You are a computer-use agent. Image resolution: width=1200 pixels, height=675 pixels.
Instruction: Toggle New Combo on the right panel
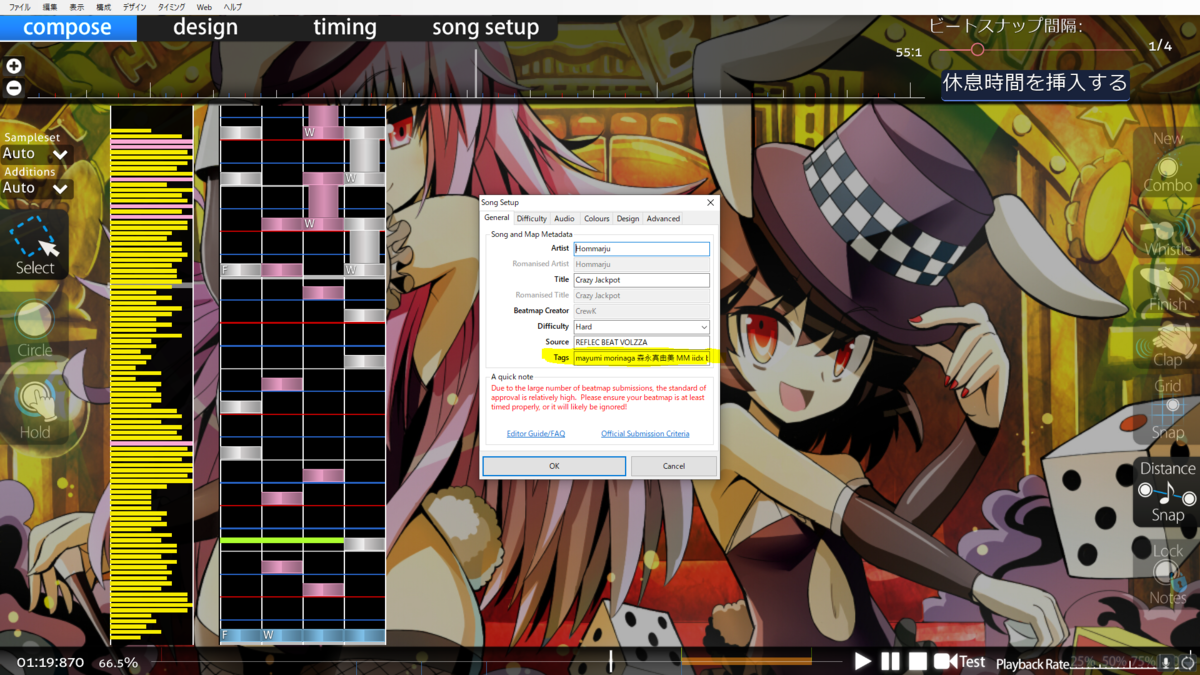click(1167, 162)
